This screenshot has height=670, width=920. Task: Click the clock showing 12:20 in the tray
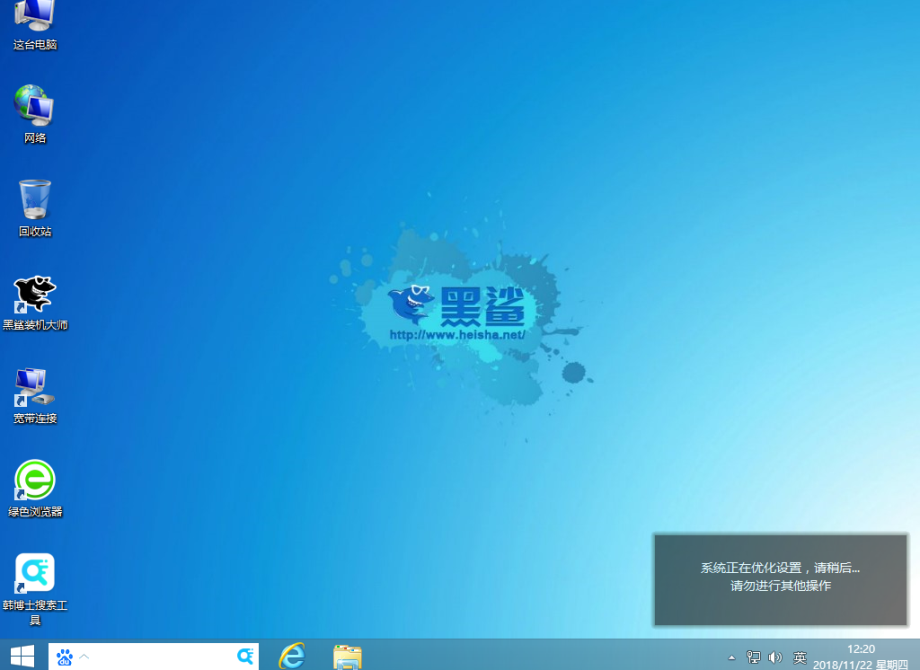tap(861, 651)
